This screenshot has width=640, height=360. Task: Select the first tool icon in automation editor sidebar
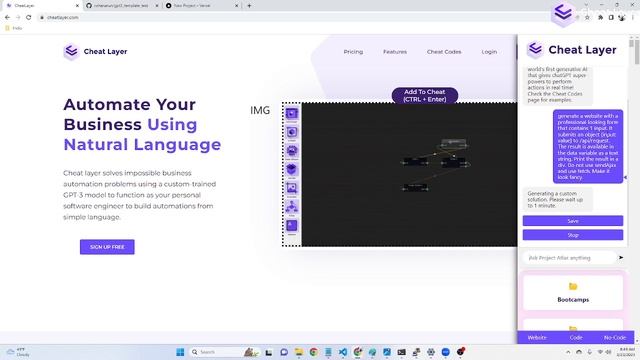tap(291, 113)
